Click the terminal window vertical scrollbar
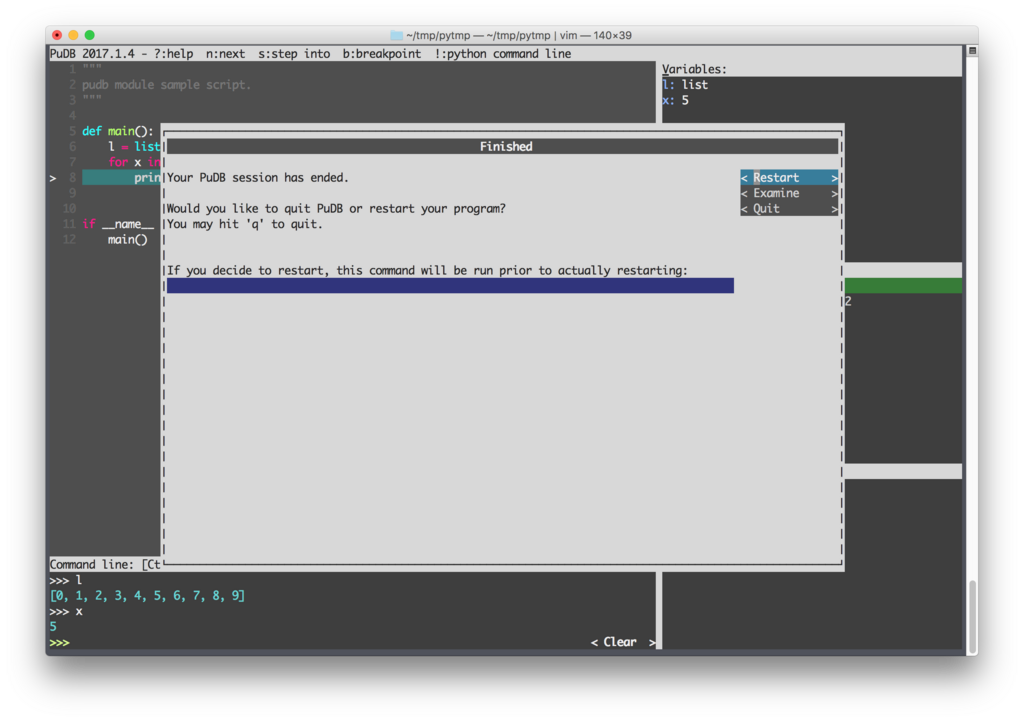Viewport: 1024px width, 721px height. [972, 617]
